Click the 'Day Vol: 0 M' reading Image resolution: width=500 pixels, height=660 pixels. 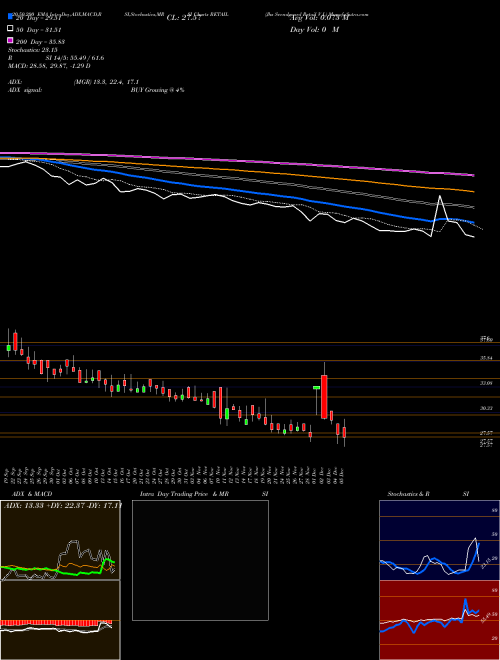coord(314,29)
